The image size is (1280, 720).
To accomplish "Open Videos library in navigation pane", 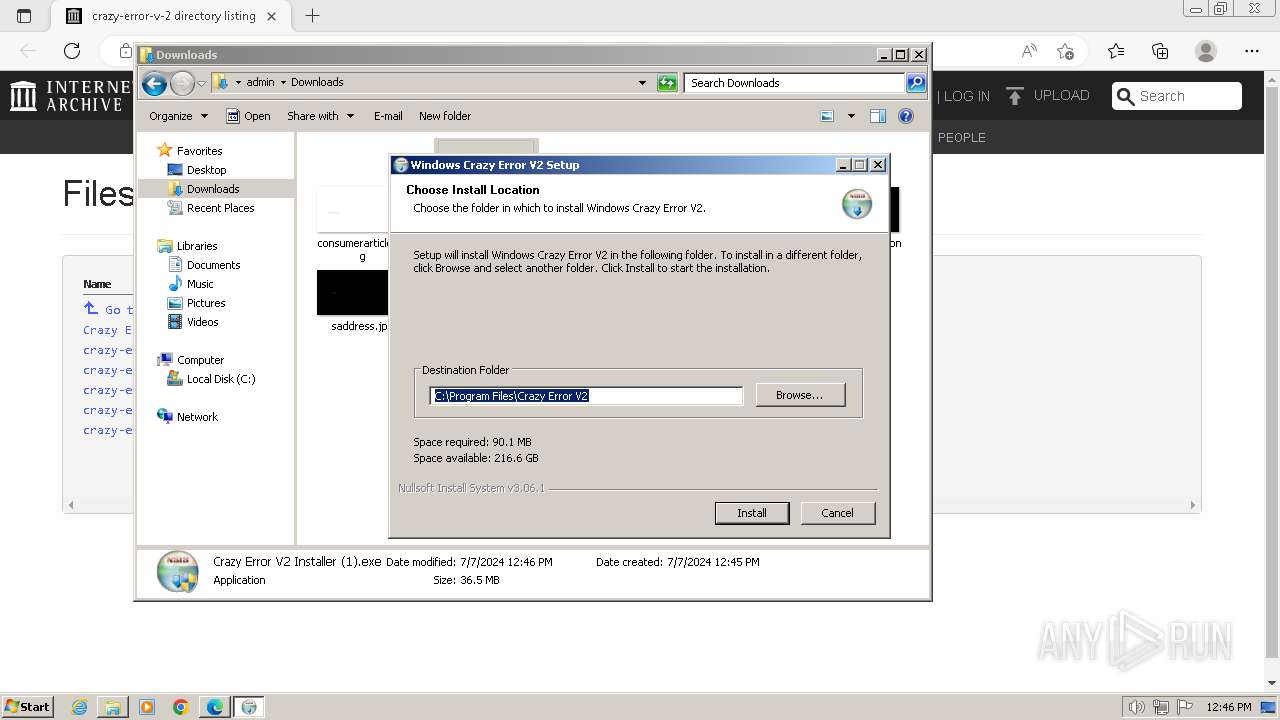I will tap(202, 322).
